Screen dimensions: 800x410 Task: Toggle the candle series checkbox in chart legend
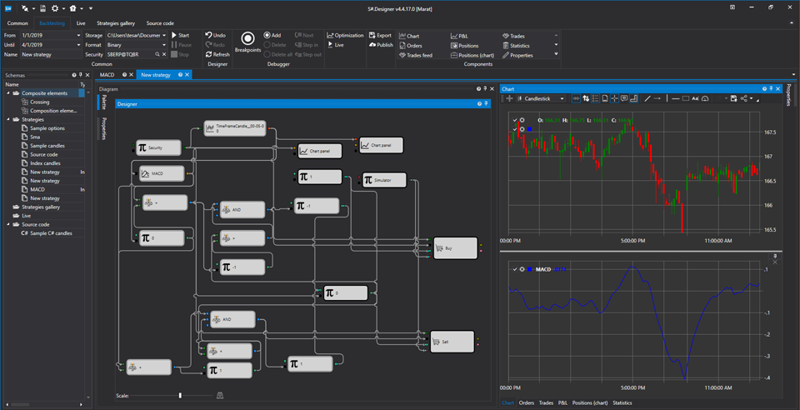[513, 120]
